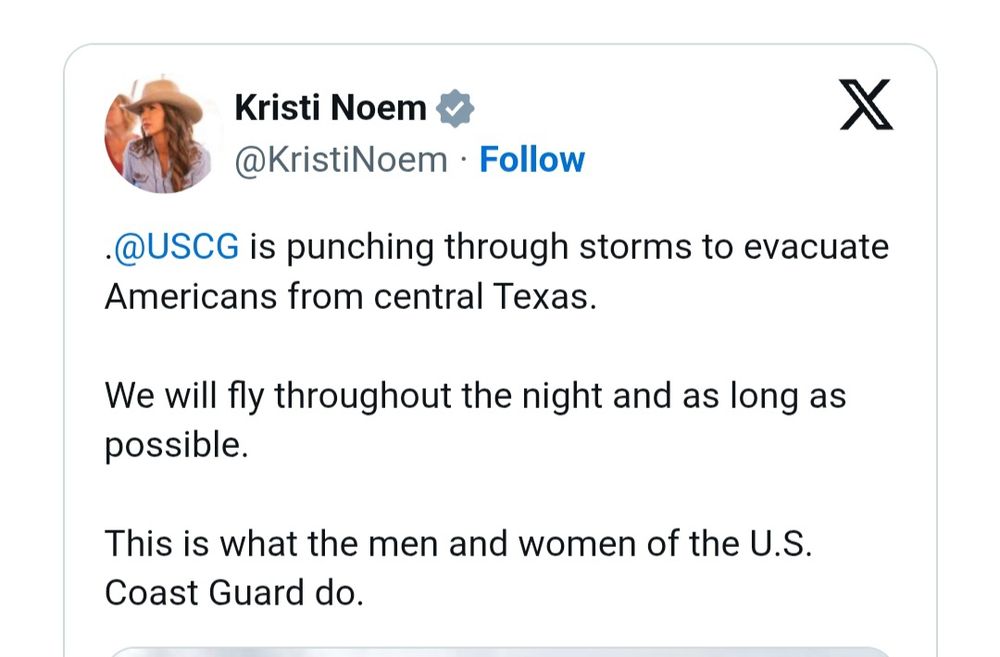Click the 'U.S.' text in the last paragraph
Screen dimensions: 1000x657
[x=781, y=543]
